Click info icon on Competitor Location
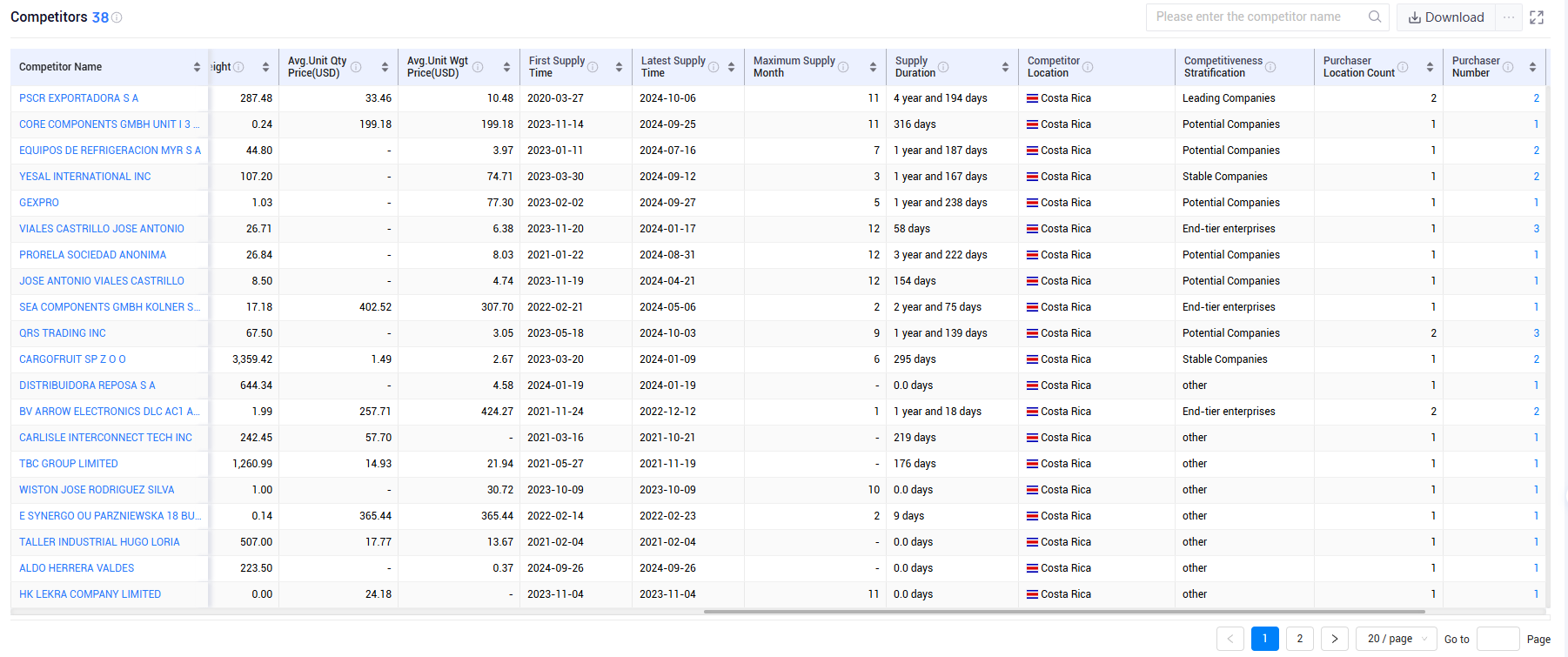 tap(1088, 67)
